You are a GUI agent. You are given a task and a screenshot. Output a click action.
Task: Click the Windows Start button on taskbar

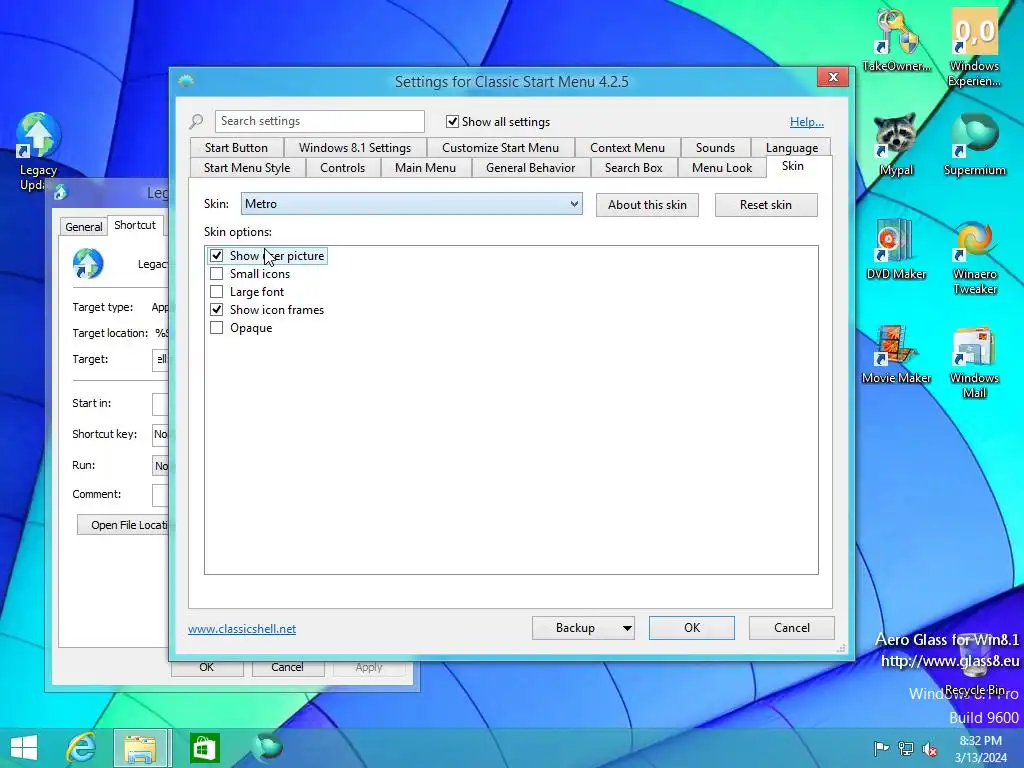tap(24, 748)
